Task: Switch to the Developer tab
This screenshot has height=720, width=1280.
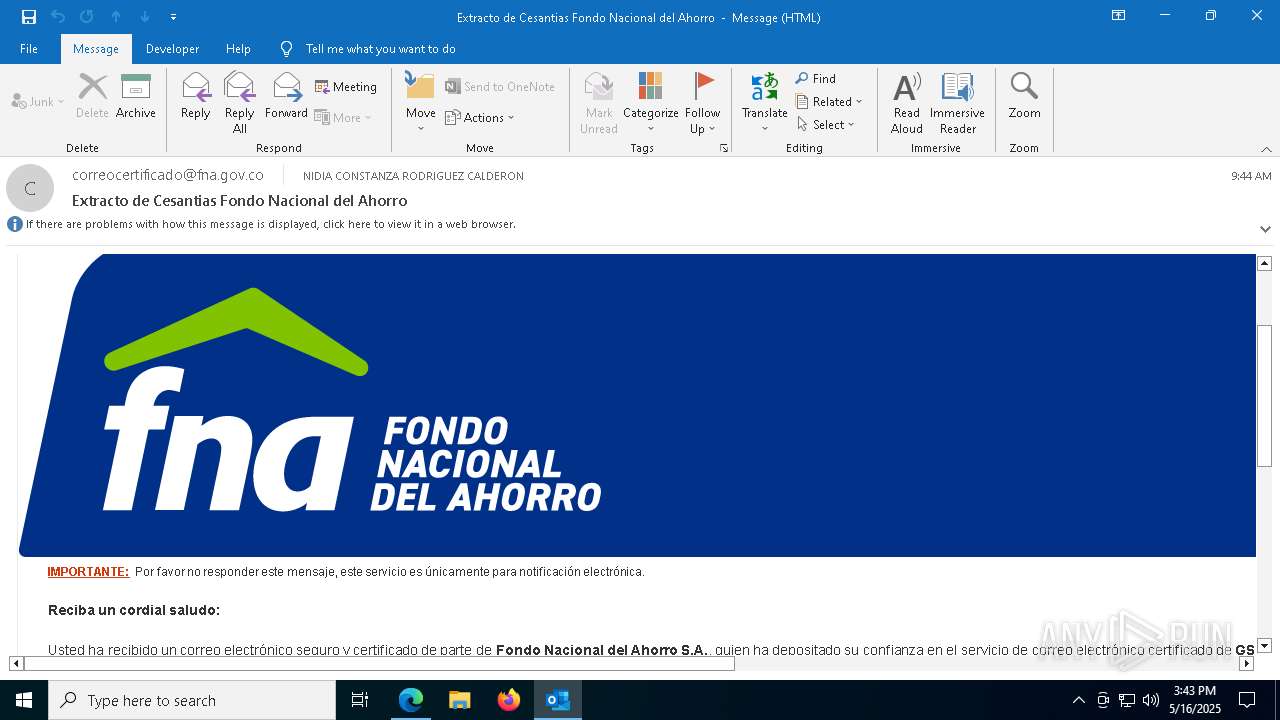Action: 172,48
